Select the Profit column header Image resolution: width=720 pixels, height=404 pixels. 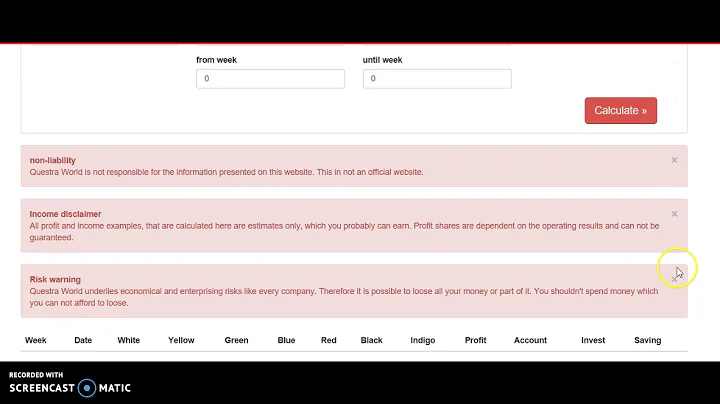(x=475, y=340)
